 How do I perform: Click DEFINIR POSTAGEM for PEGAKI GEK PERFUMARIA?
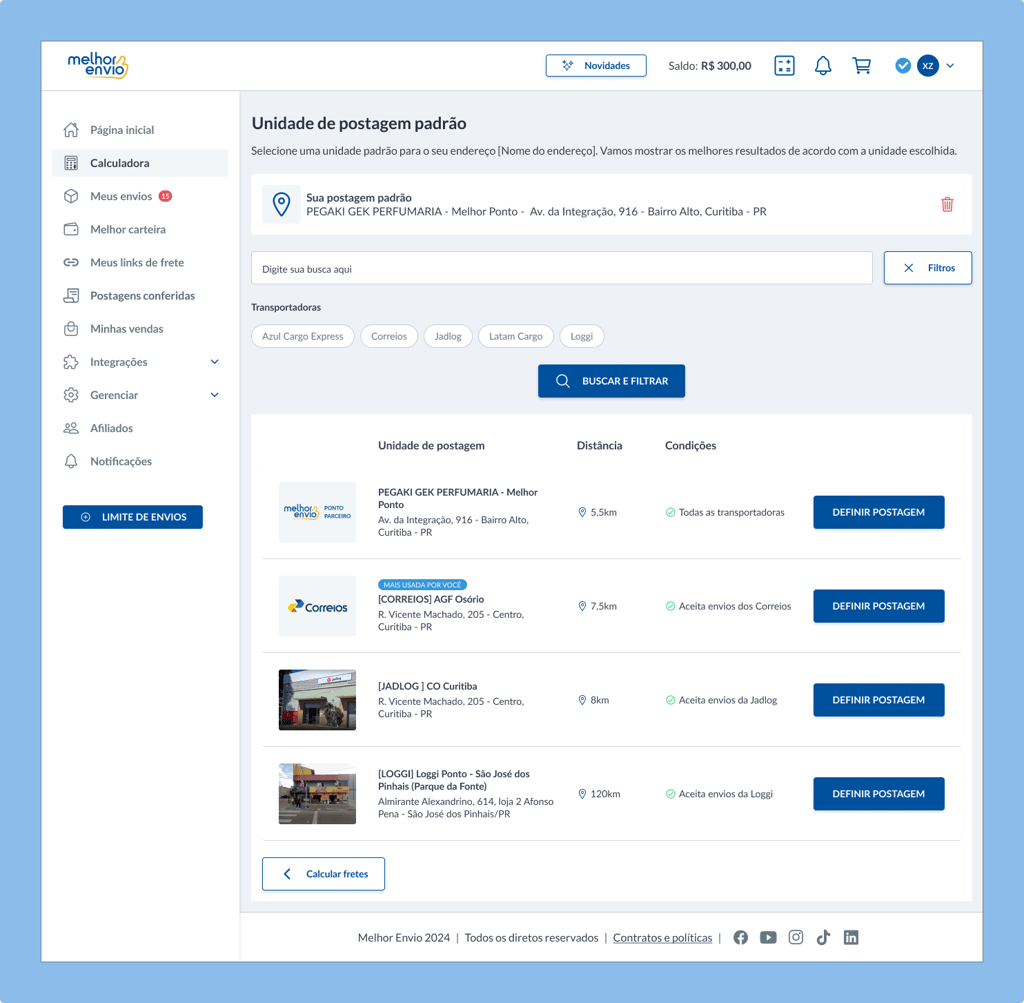pos(878,513)
